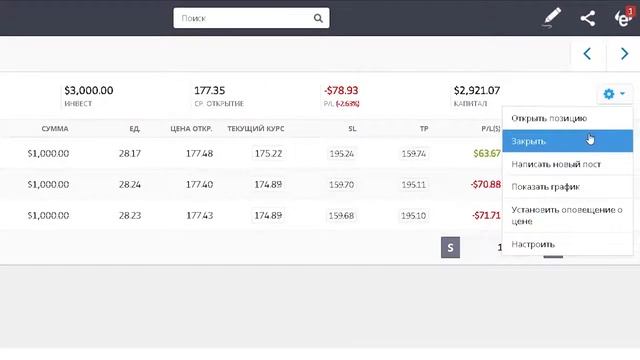This screenshot has width=640, height=360.
Task: Click current rate 174.89 in -$71.71 row
Action: 268,216
